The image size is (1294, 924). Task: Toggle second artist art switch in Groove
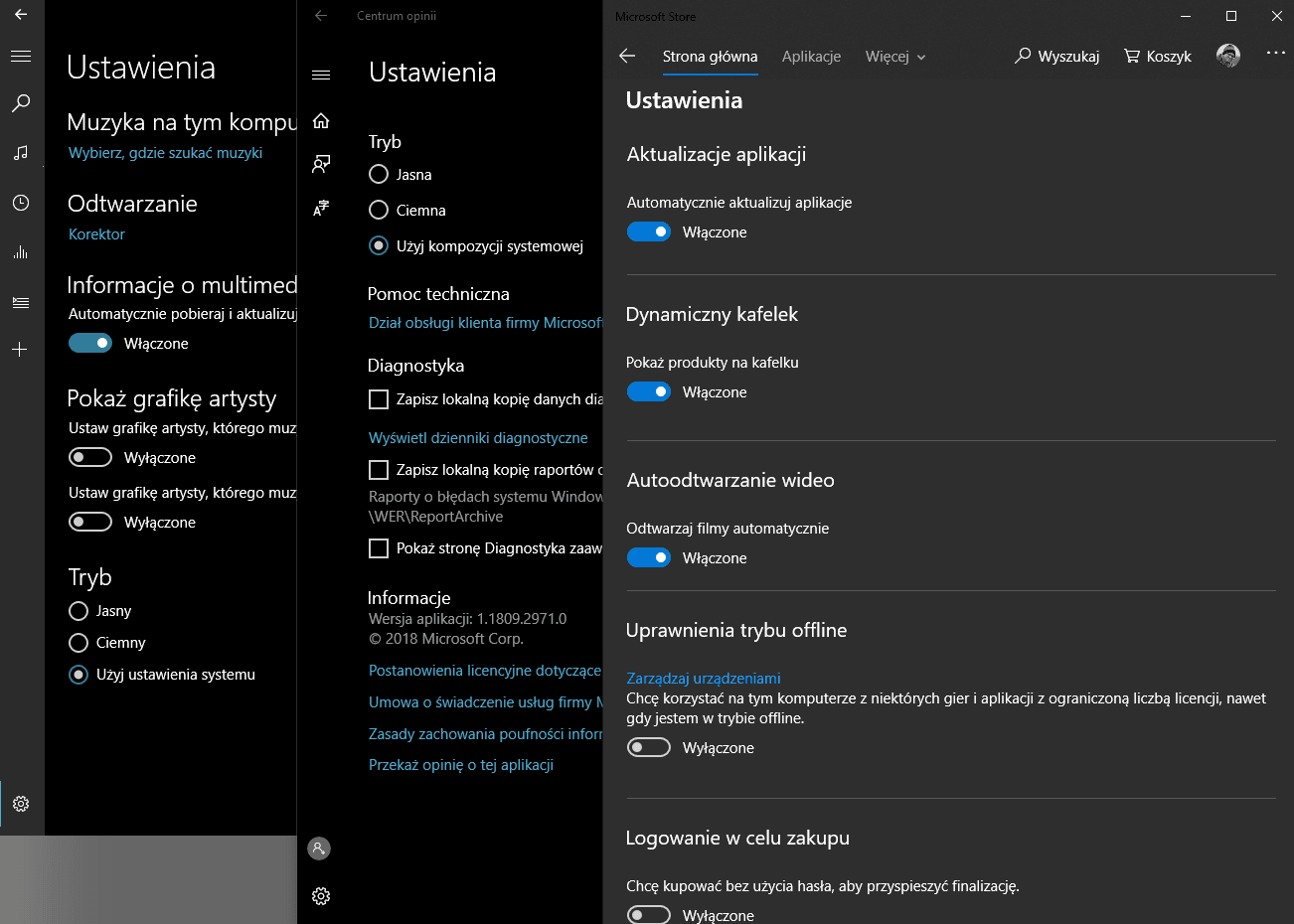pyautogui.click(x=90, y=522)
